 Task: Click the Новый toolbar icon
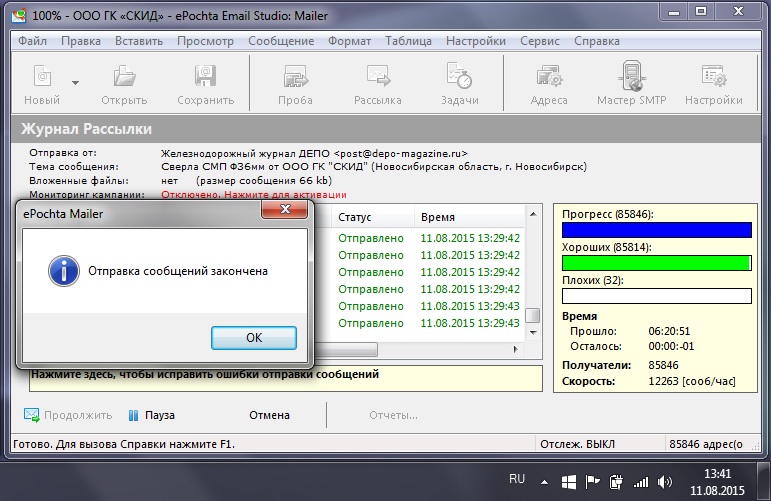point(42,76)
